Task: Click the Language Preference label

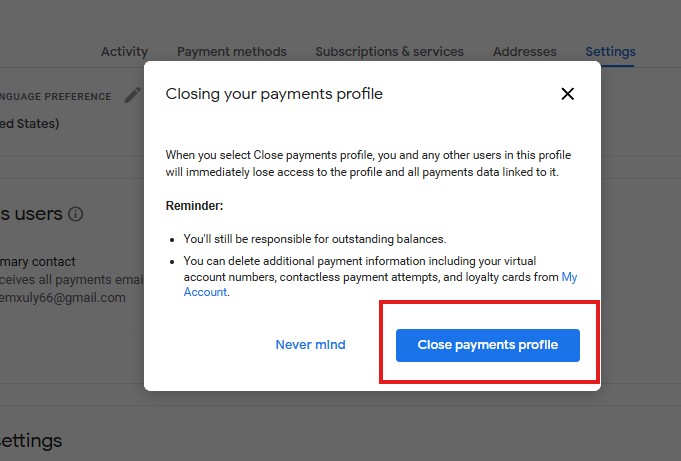Action: click(x=55, y=97)
